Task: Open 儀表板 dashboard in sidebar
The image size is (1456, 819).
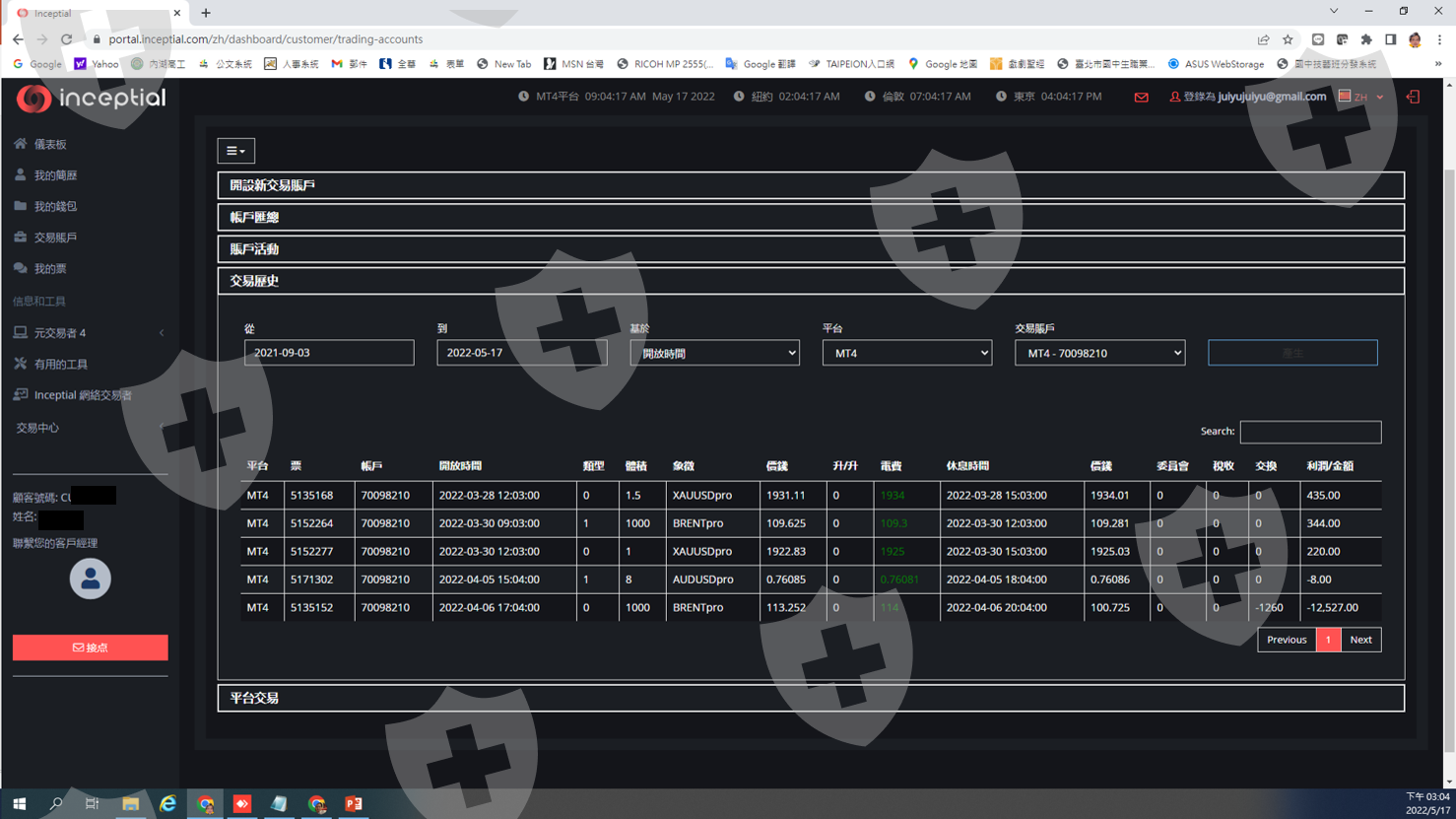Action: [x=50, y=144]
